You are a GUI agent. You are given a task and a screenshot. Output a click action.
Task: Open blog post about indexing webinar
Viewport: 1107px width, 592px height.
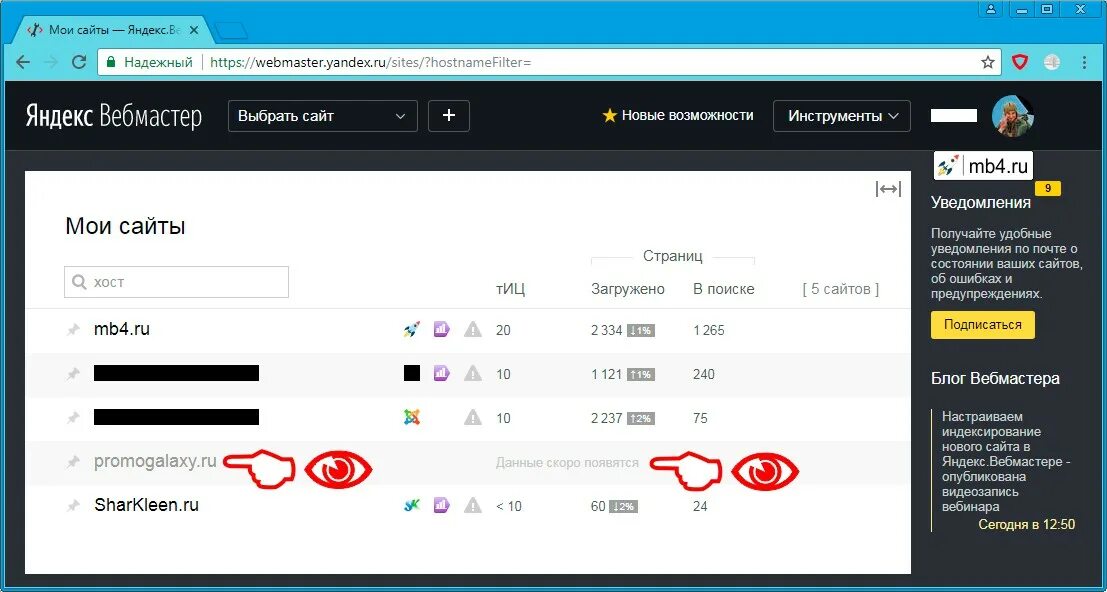[x=1006, y=461]
